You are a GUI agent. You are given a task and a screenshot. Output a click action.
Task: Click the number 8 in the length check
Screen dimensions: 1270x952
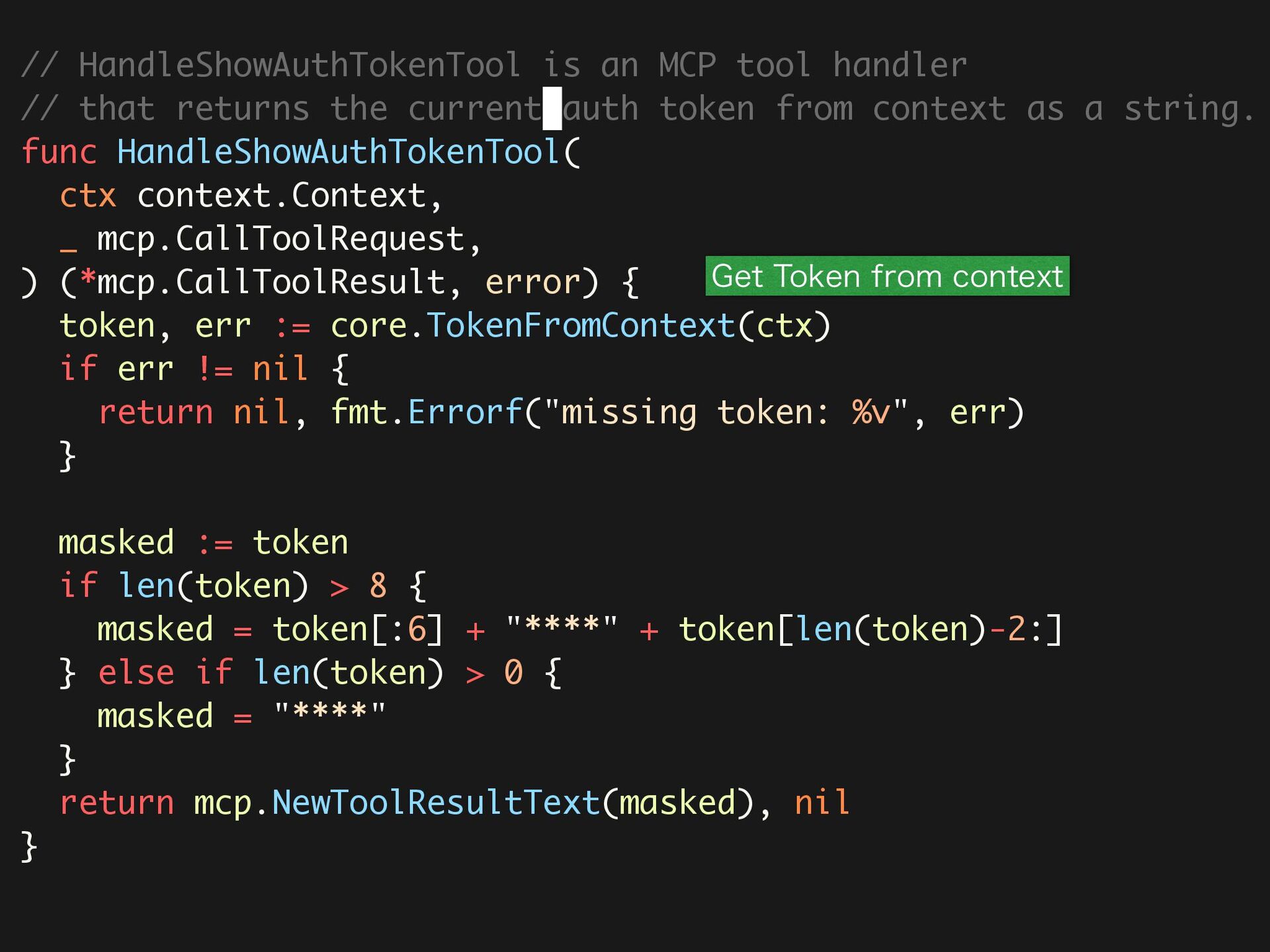pos(378,585)
